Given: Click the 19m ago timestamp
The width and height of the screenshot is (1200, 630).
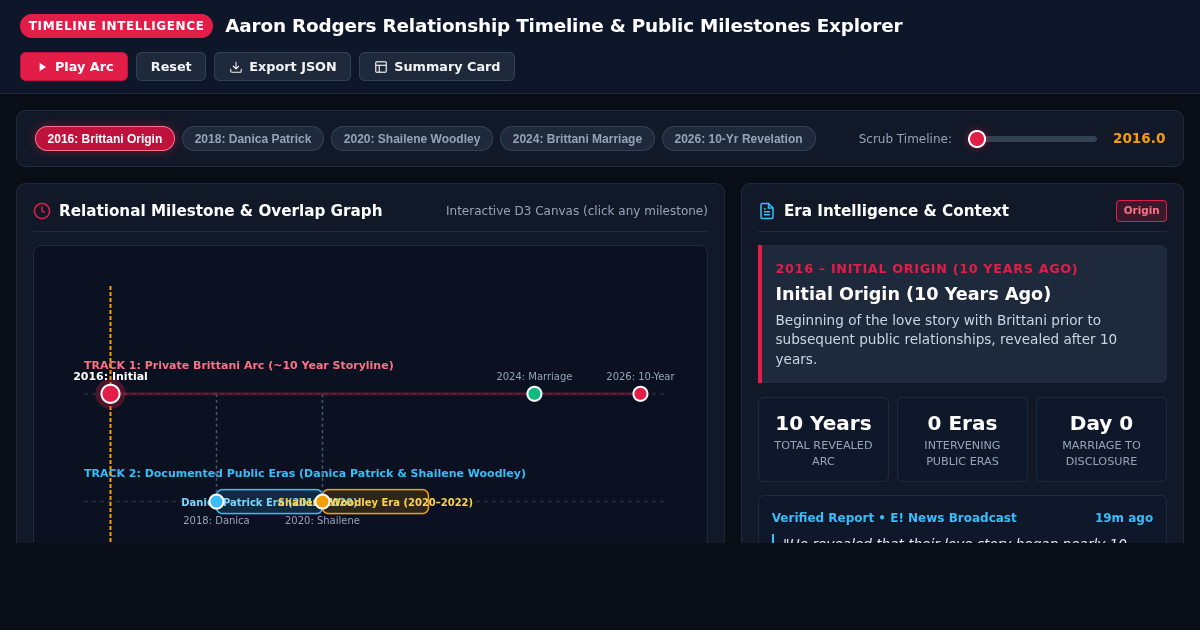Looking at the screenshot, I should (1124, 518).
